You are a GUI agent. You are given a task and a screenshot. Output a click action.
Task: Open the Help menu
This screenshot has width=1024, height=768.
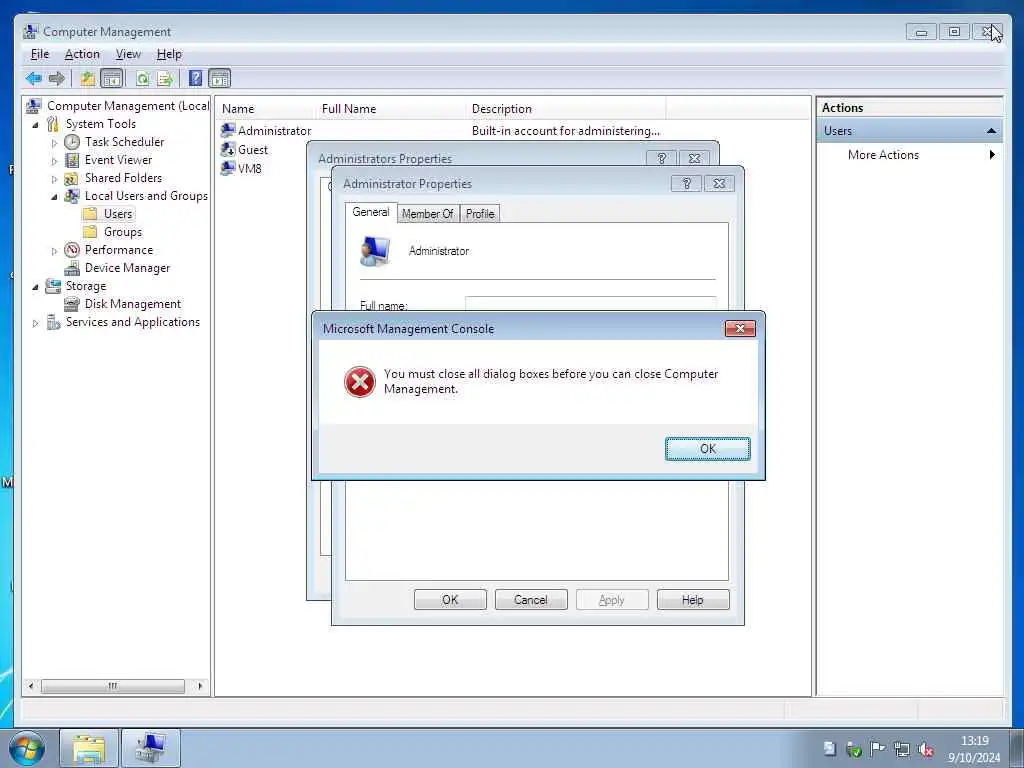169,54
